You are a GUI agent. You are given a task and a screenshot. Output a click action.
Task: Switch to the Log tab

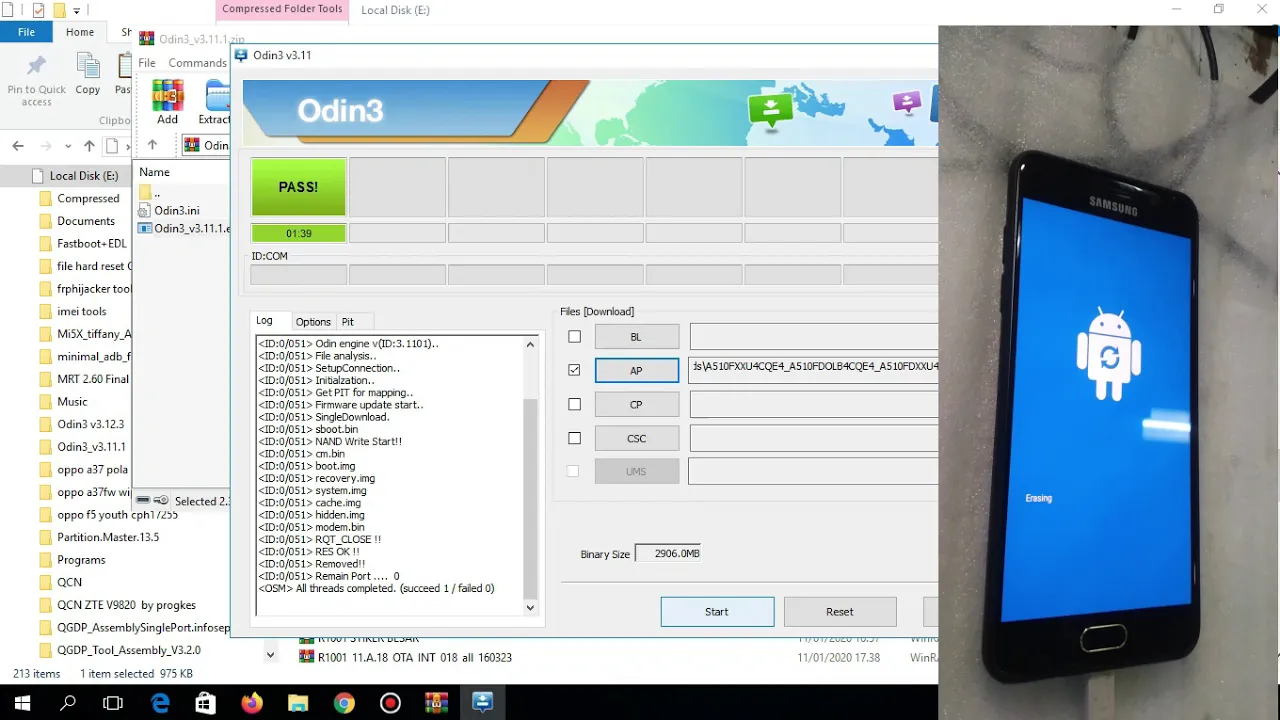[x=264, y=321]
